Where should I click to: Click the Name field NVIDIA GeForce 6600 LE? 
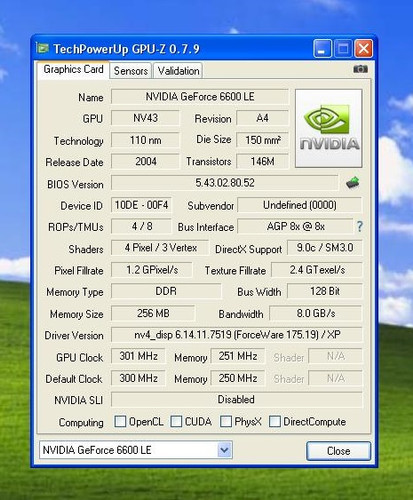tap(200, 97)
